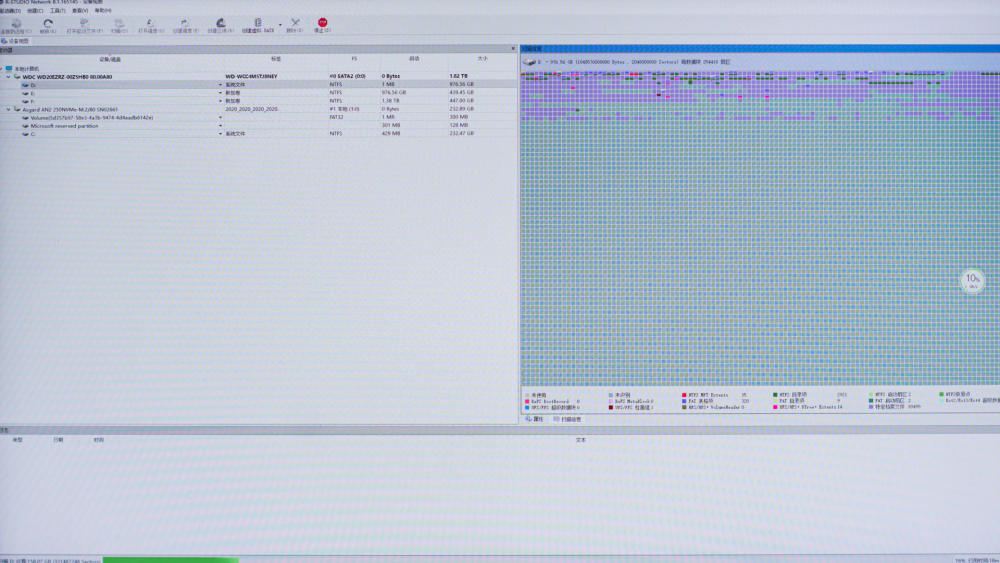The image size is (1000, 563).
Task: Click the Open image toolbar icon
Action: [150, 24]
